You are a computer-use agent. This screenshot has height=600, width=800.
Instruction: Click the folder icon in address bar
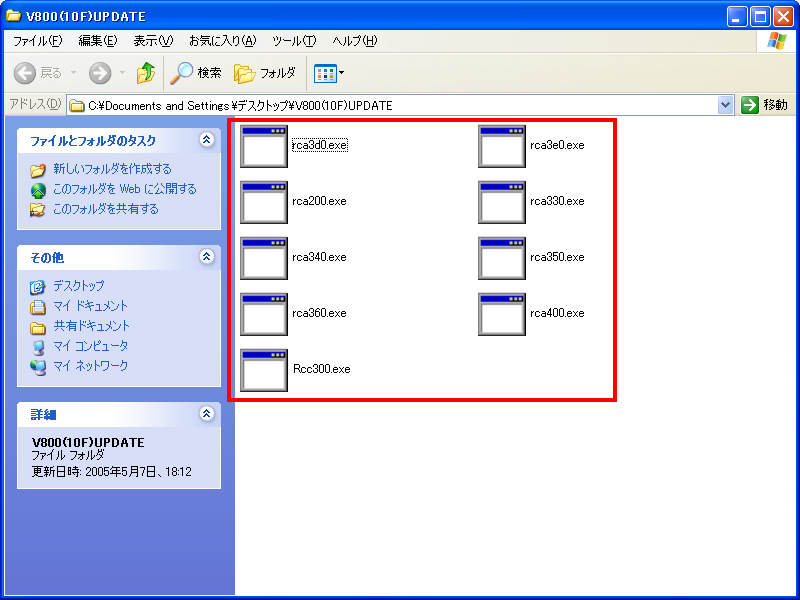pos(77,106)
